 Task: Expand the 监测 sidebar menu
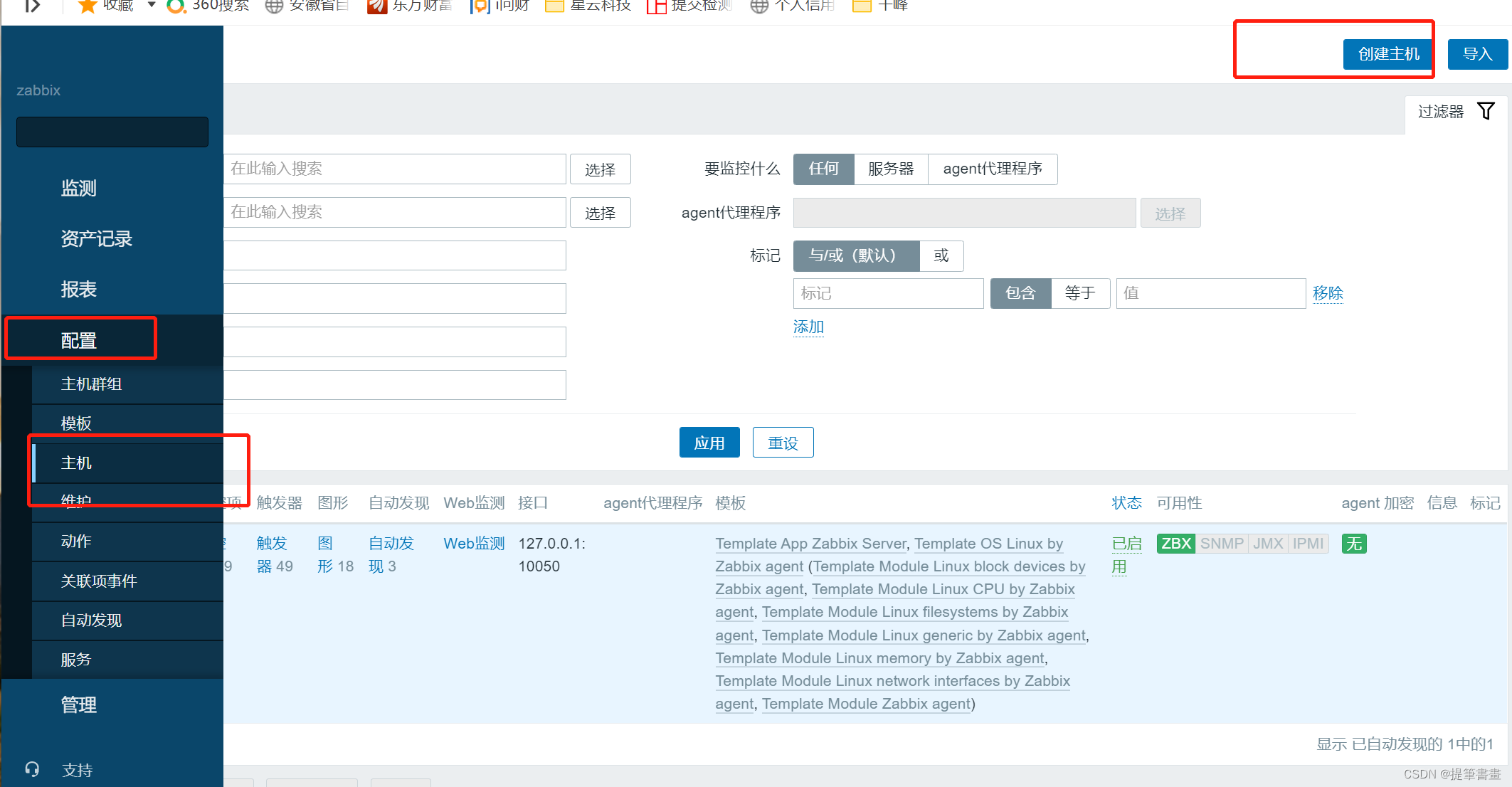point(78,189)
